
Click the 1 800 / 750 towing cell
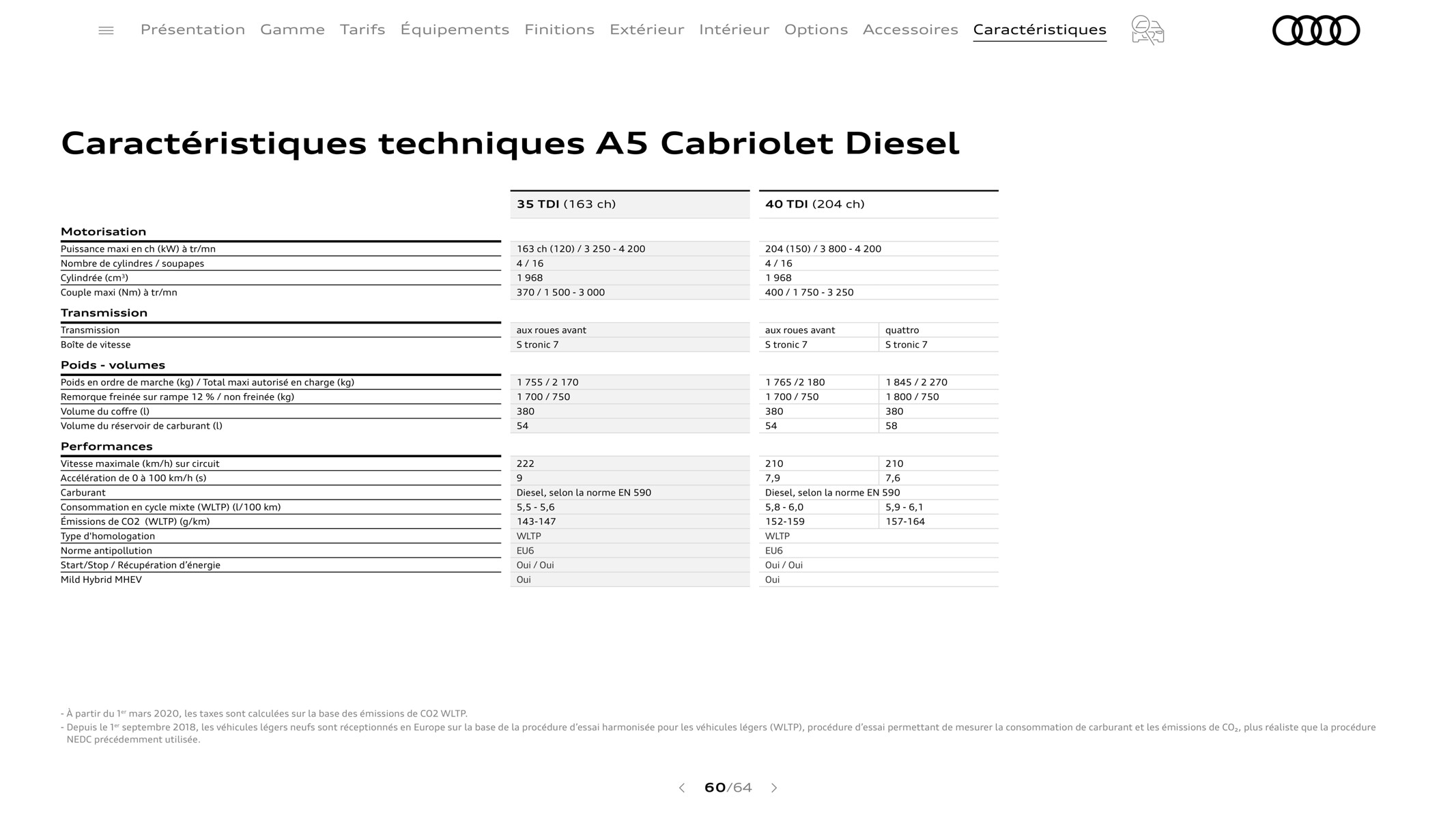tap(939, 397)
